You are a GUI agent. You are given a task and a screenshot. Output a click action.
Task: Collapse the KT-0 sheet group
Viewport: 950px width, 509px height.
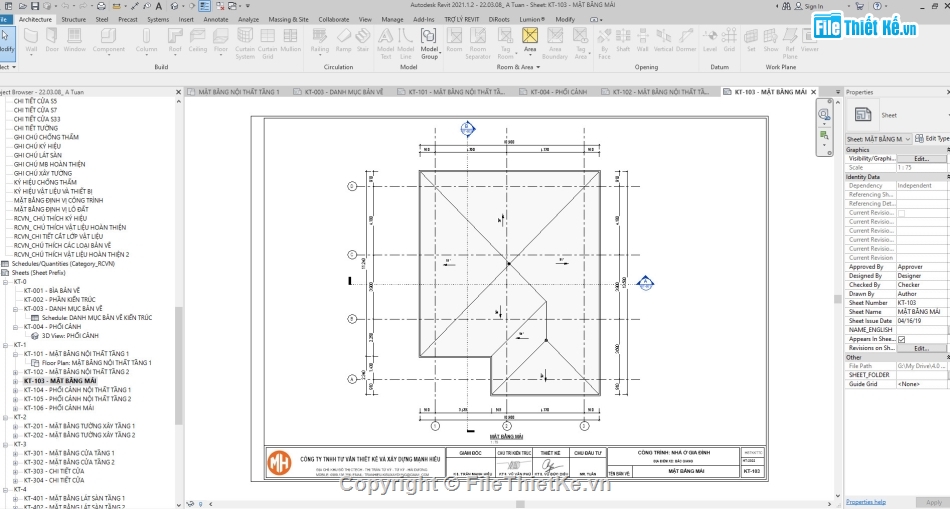tap(5, 282)
